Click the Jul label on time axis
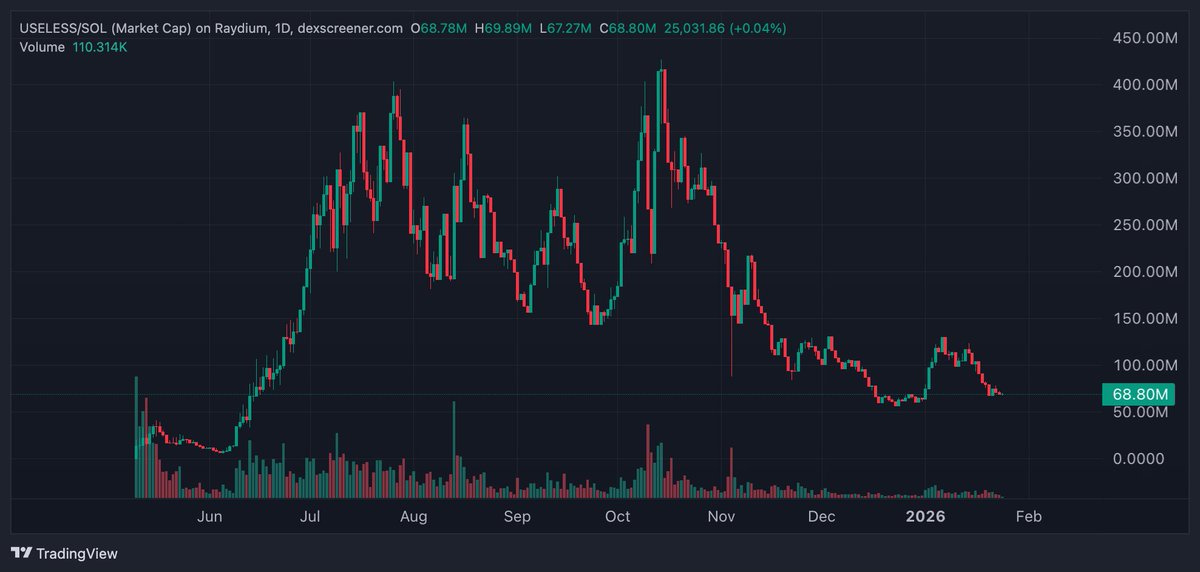 [311, 517]
